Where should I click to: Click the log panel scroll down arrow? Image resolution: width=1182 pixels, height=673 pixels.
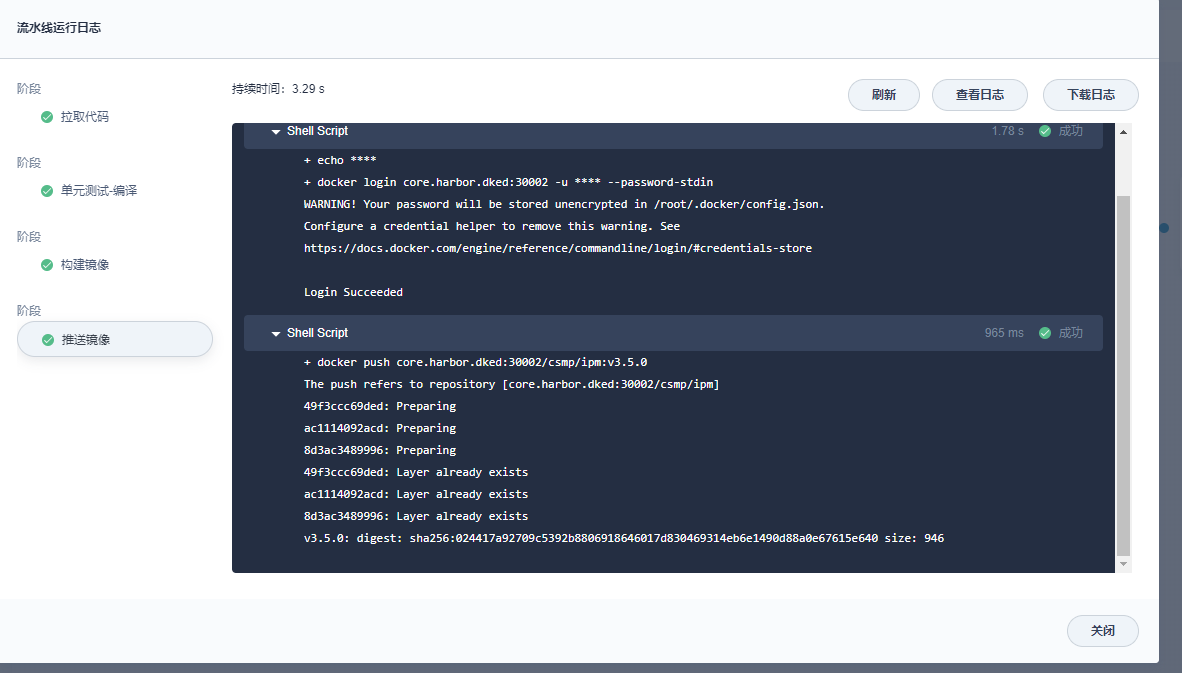(1123, 564)
